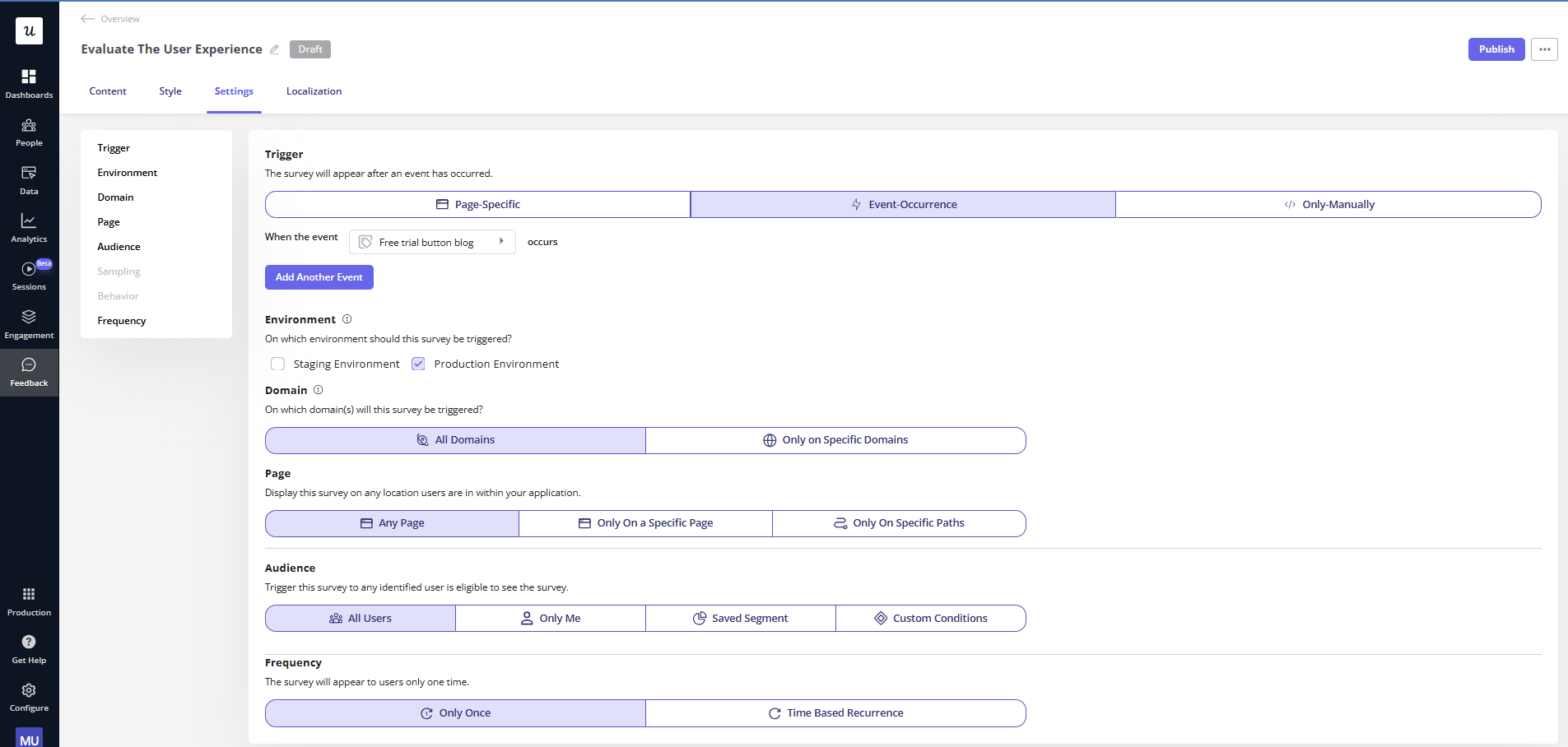Viewport: 1568px width, 747px height.
Task: Open the Data section from the sidebar
Action: (29, 179)
